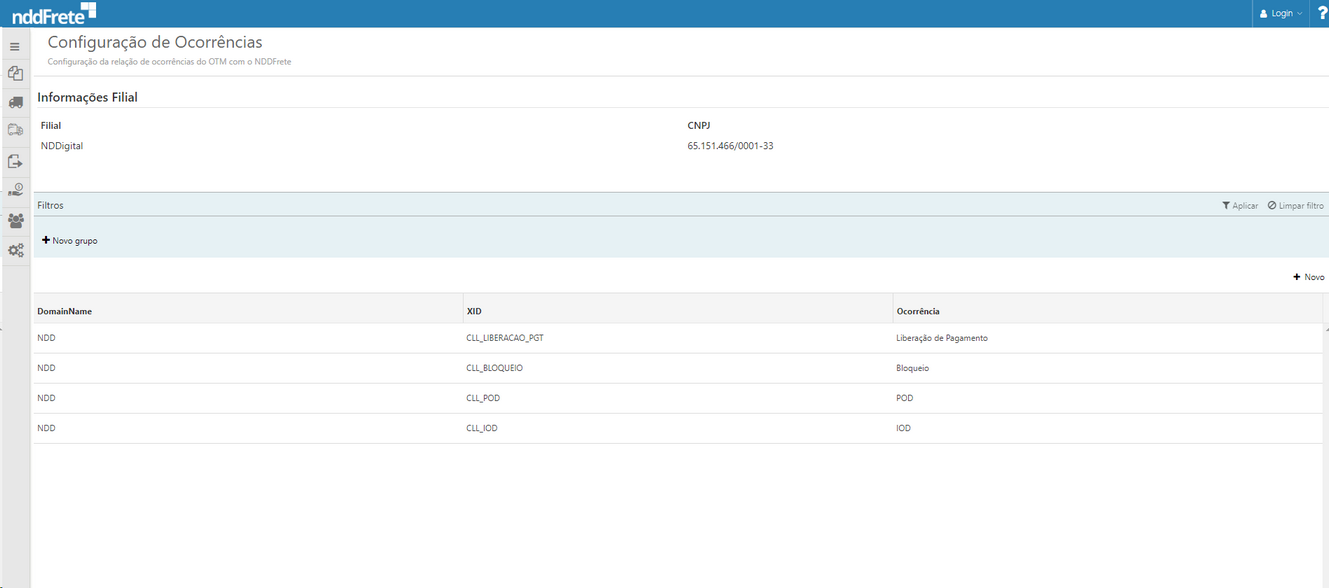Open the hamburger menu in the sidebar
1329x588 pixels.
tap(15, 47)
